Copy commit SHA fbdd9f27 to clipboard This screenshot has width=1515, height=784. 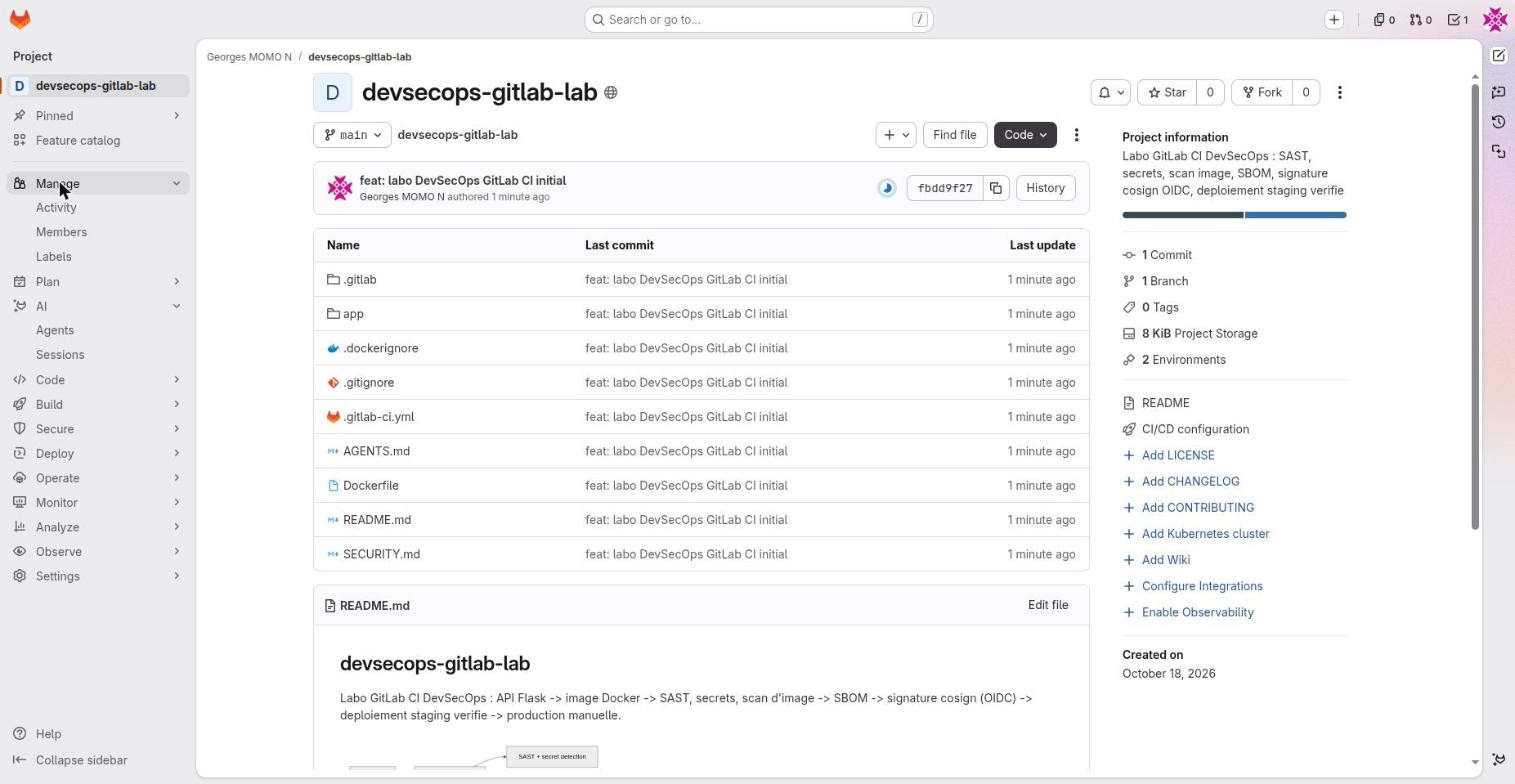tap(996, 188)
